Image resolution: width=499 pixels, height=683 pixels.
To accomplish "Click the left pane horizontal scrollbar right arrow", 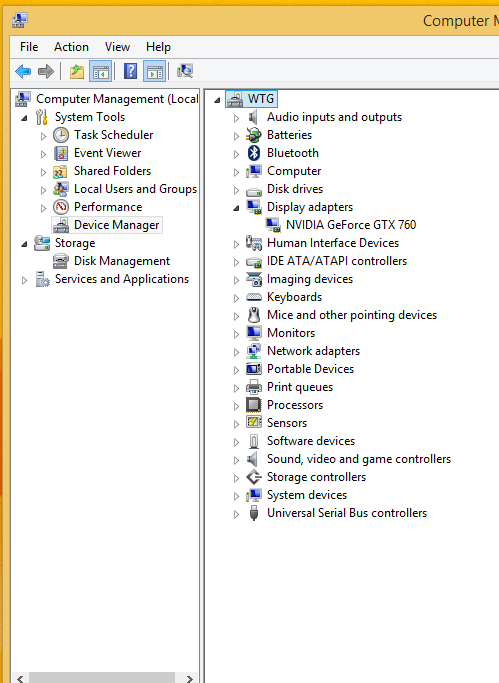I will point(189,678).
